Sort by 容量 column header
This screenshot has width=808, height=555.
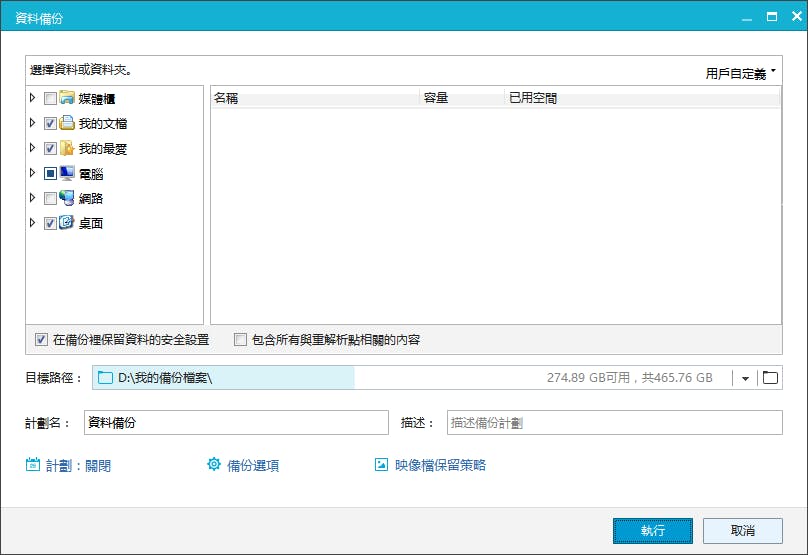point(462,98)
